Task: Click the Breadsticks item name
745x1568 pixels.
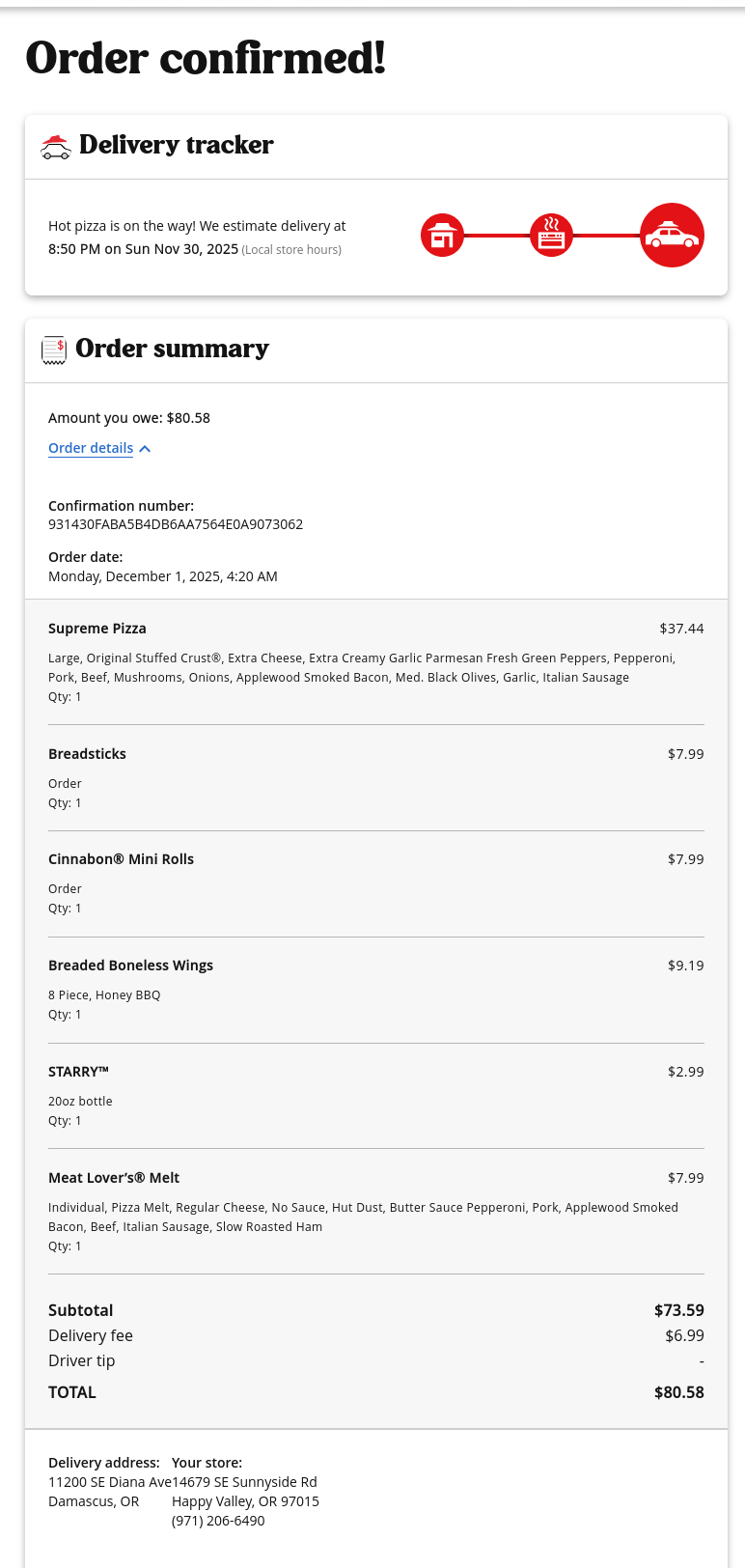Action: point(87,754)
